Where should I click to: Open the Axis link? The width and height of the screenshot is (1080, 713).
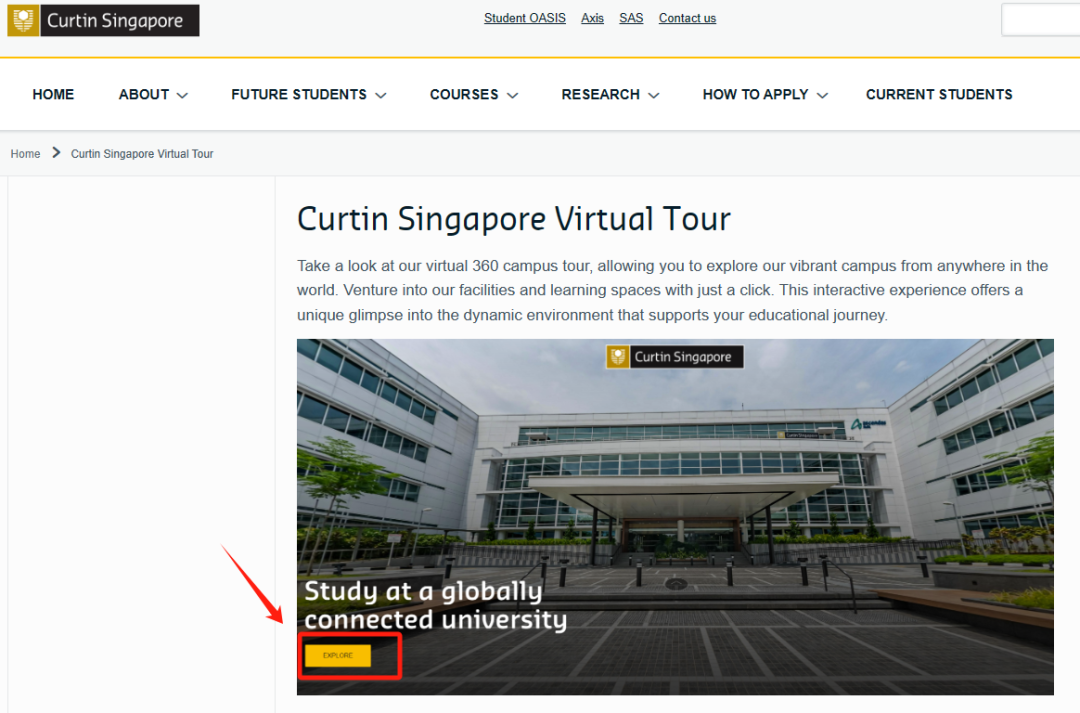tap(593, 18)
